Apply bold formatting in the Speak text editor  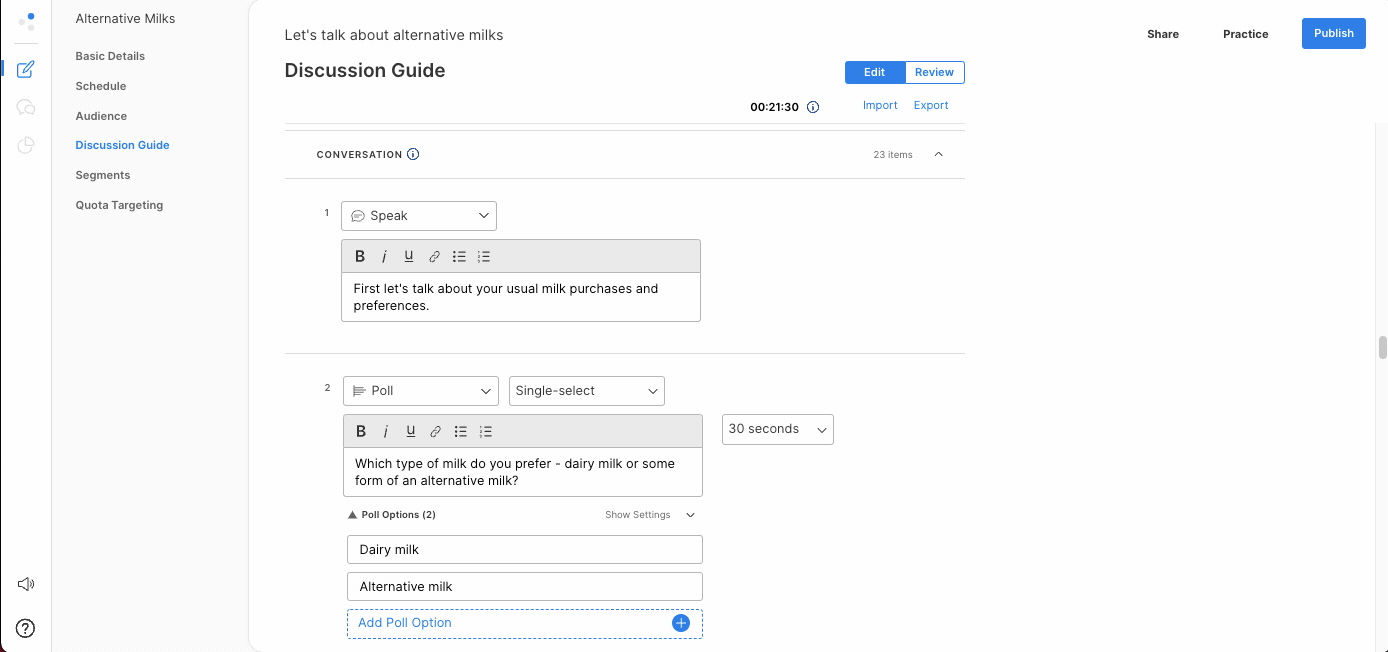coord(360,256)
